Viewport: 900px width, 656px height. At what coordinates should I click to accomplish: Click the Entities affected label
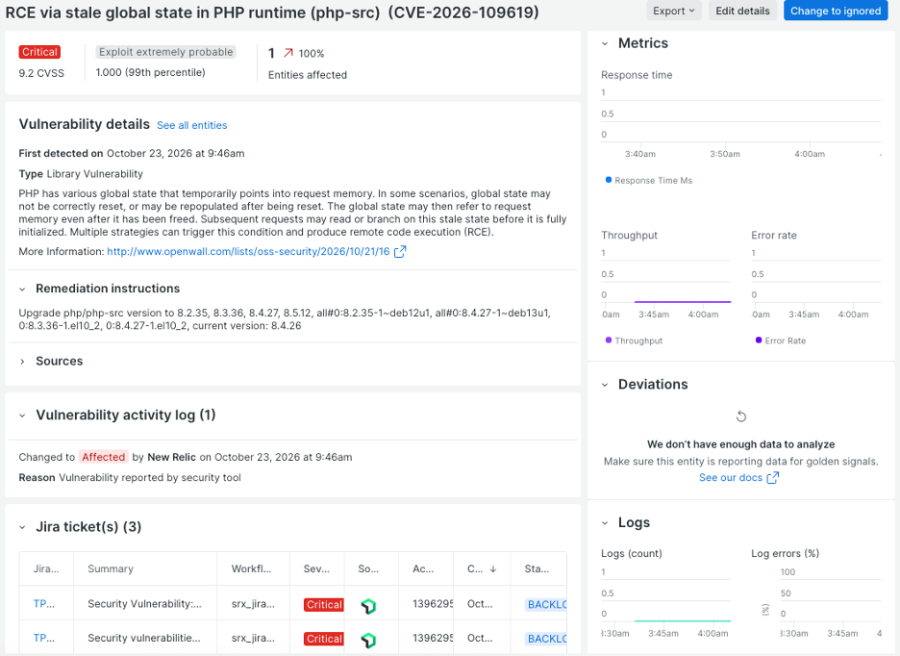click(x=307, y=75)
